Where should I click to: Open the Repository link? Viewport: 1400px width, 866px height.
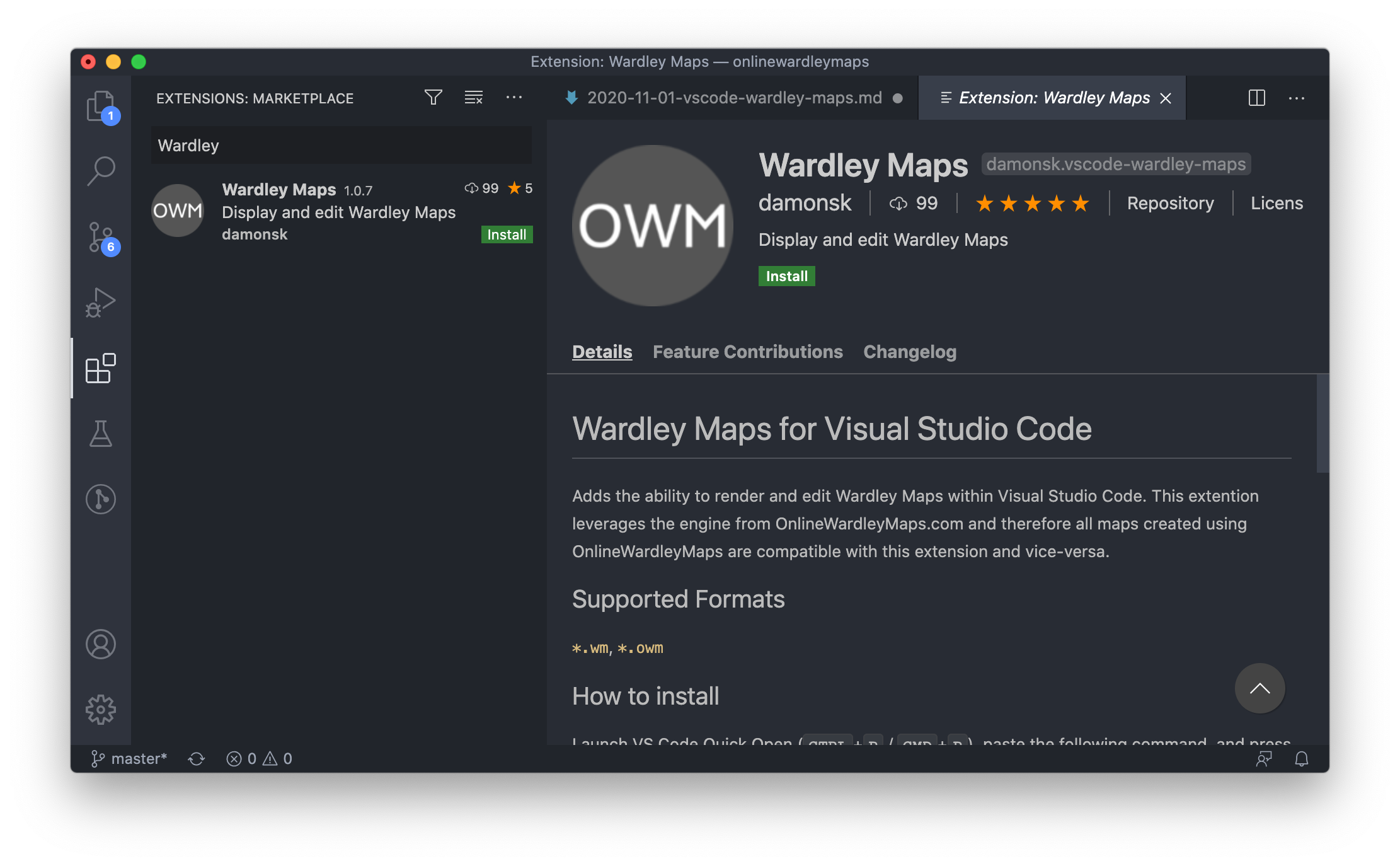(1170, 203)
